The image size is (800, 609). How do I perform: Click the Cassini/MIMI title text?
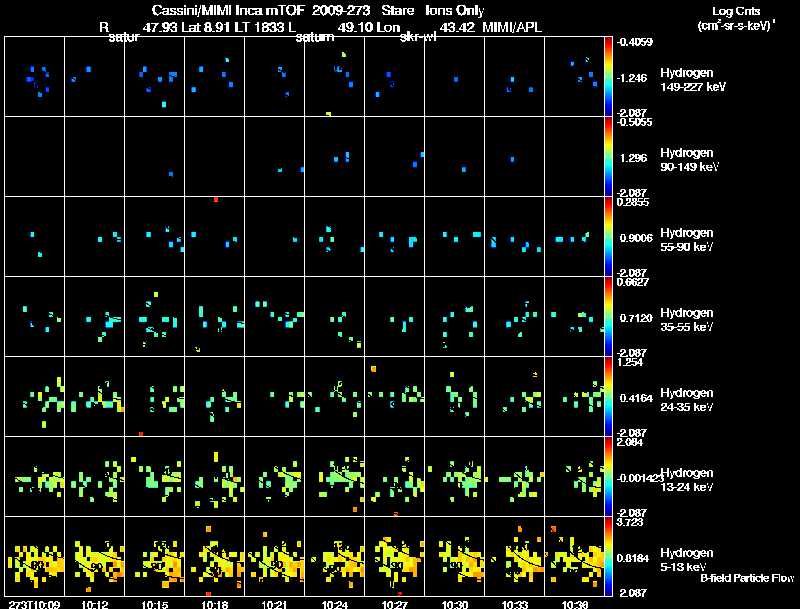point(193,10)
